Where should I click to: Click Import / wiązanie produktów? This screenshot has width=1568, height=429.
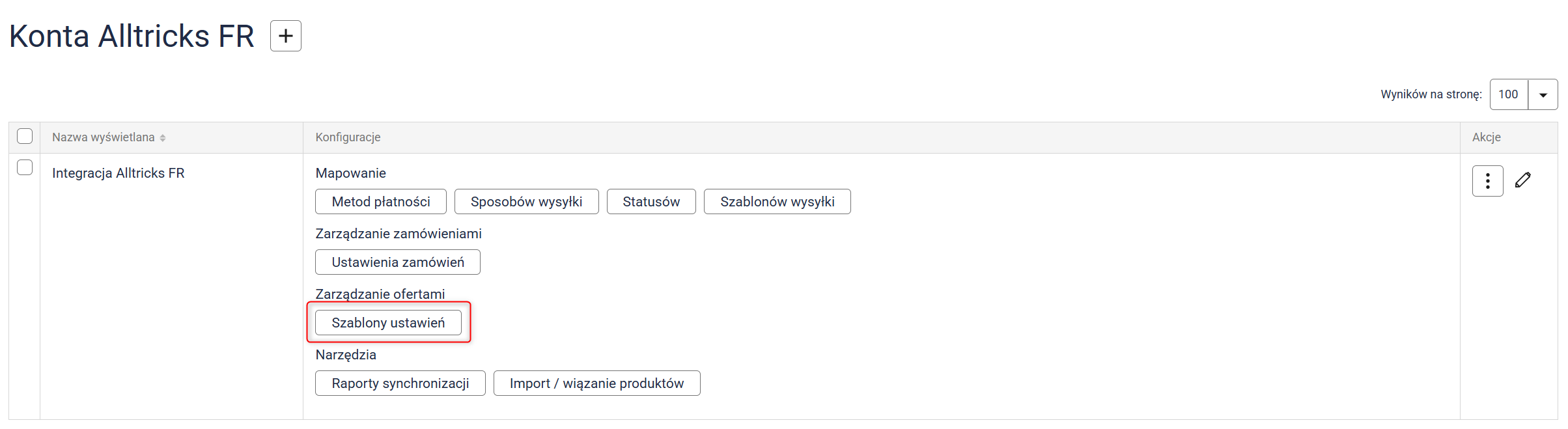tap(596, 383)
